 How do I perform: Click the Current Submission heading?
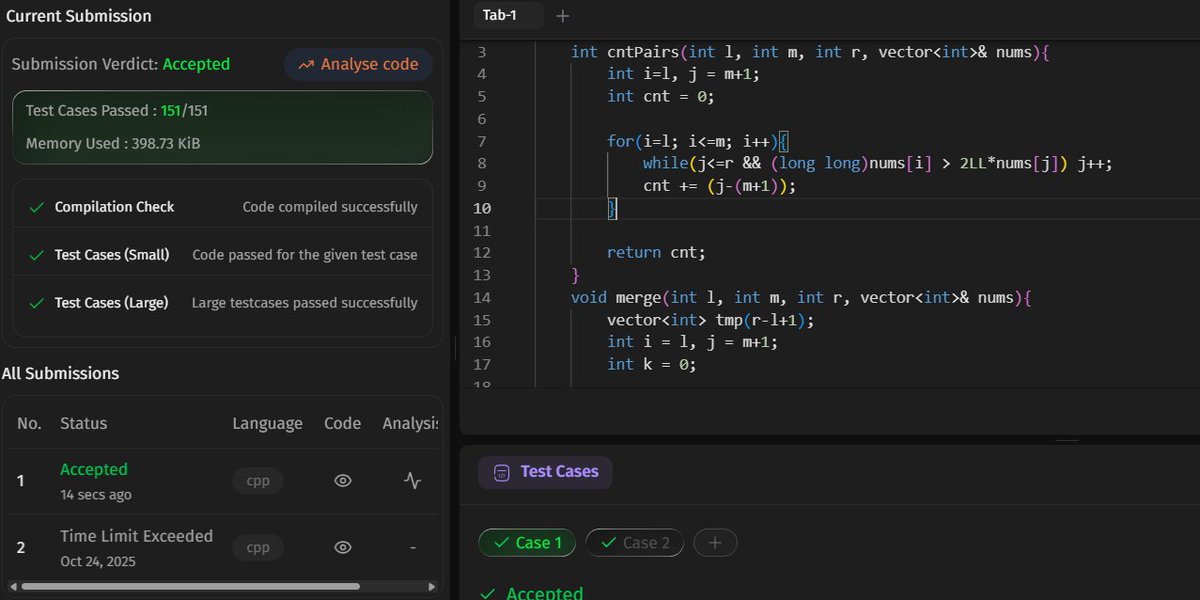coord(79,16)
